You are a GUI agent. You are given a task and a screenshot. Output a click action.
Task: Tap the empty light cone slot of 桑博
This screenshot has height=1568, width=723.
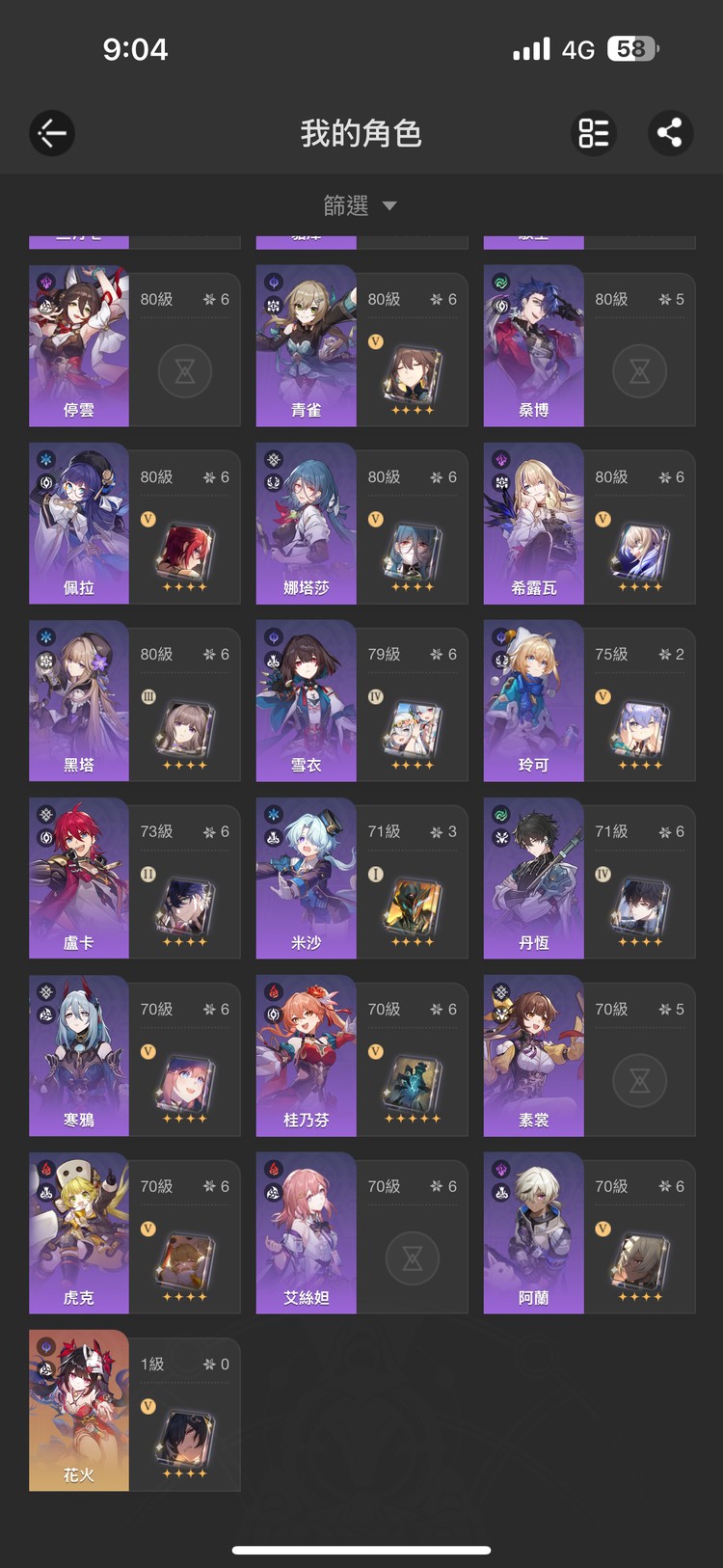point(640,371)
